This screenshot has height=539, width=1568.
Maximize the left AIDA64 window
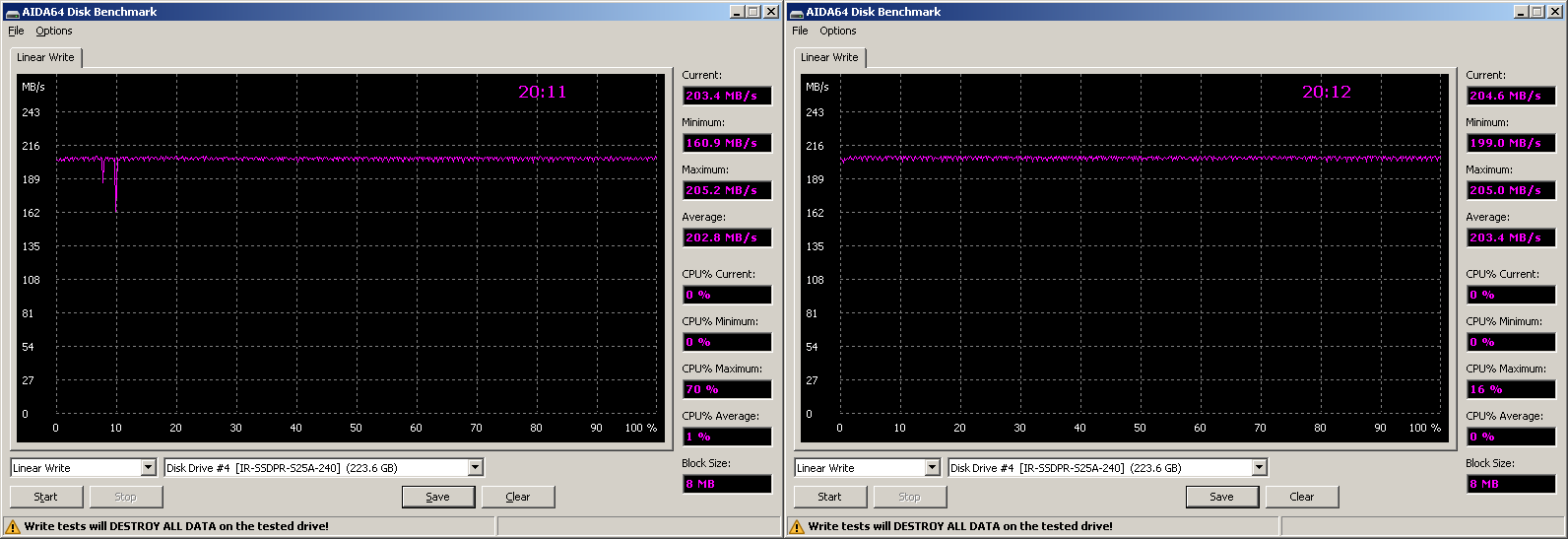(x=753, y=12)
